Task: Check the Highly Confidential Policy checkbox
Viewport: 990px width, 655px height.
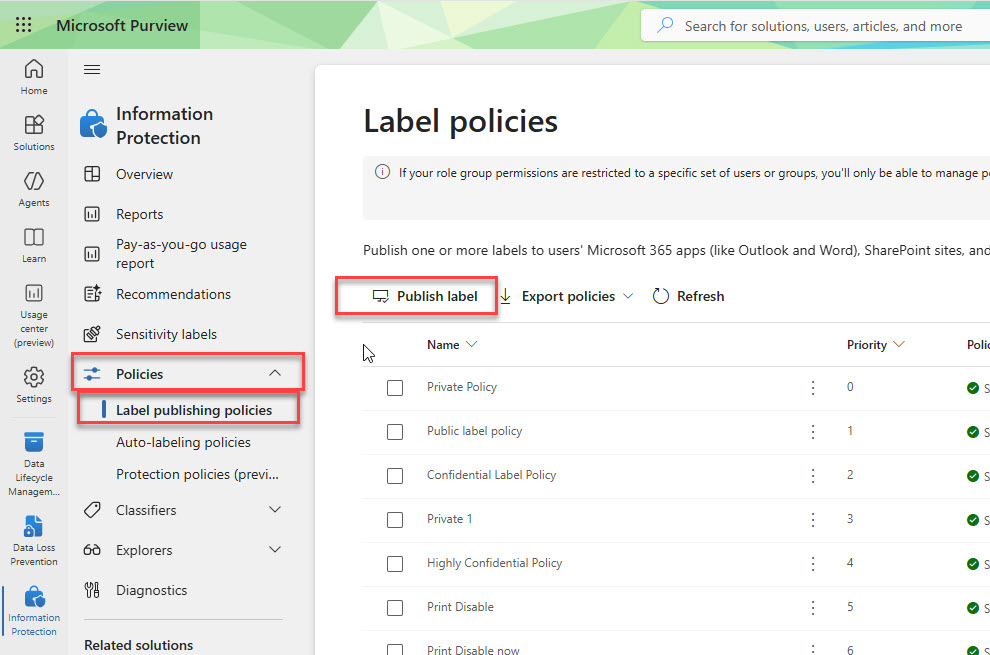Action: tap(395, 563)
